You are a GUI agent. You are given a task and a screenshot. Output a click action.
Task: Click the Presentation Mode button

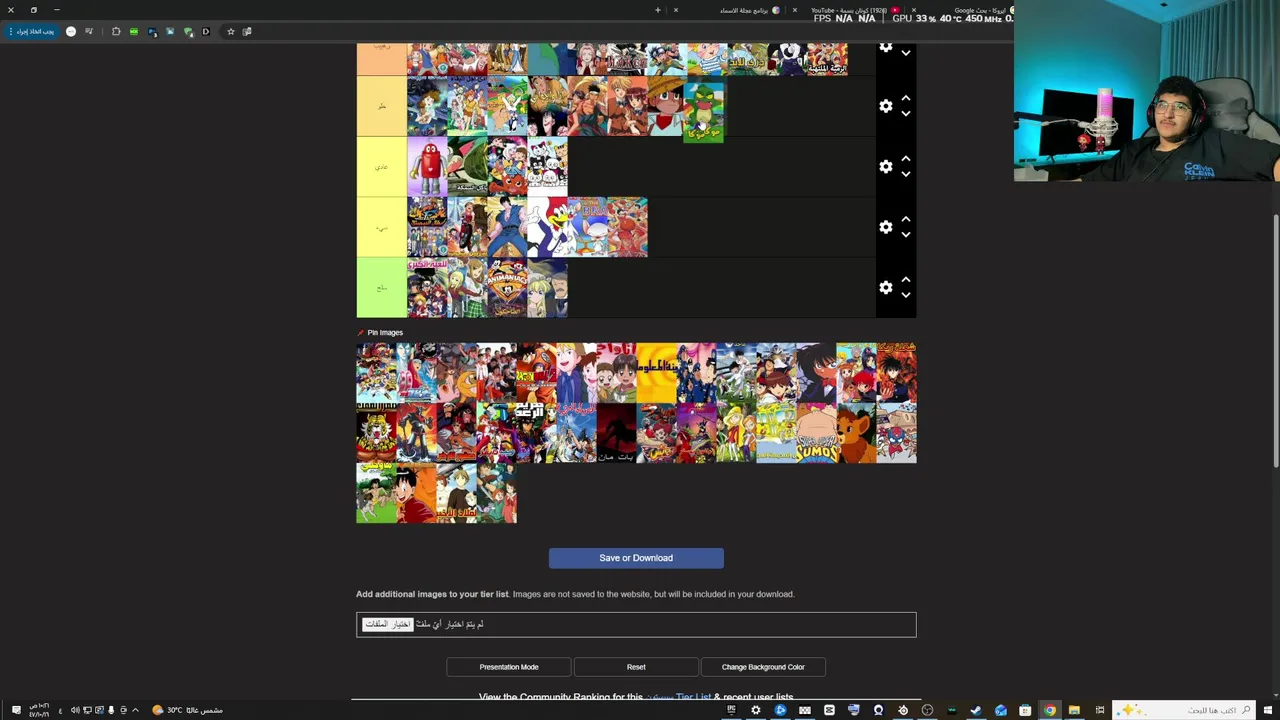509,667
